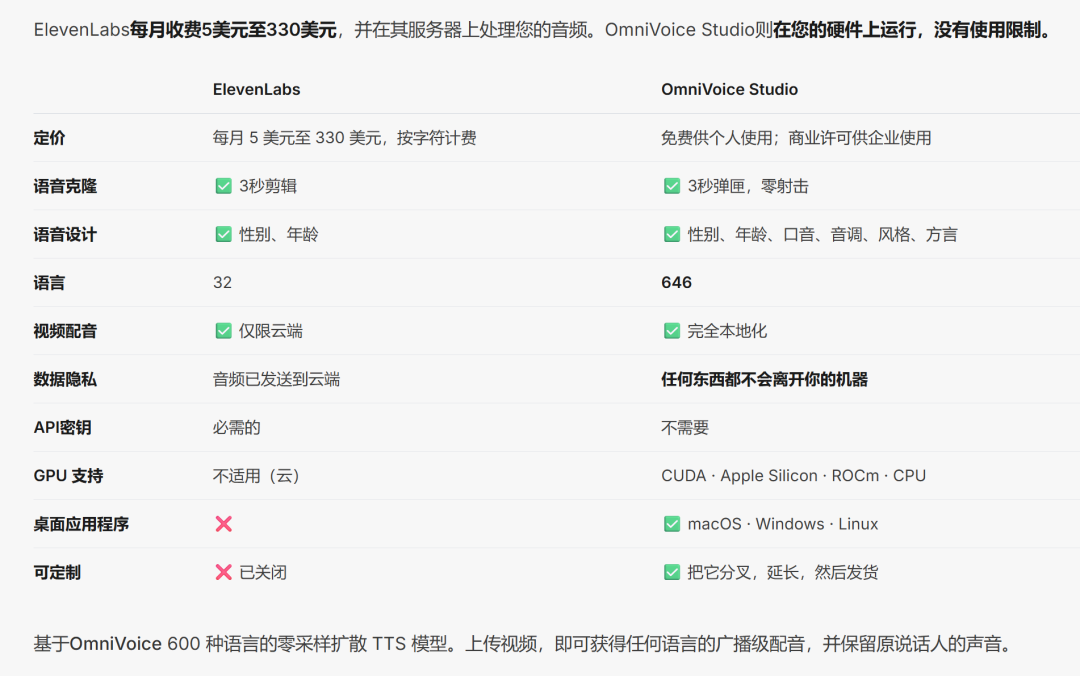Click cell 不需要 in API密钥 row
Image resolution: width=1080 pixels, height=676 pixels.
tap(685, 427)
